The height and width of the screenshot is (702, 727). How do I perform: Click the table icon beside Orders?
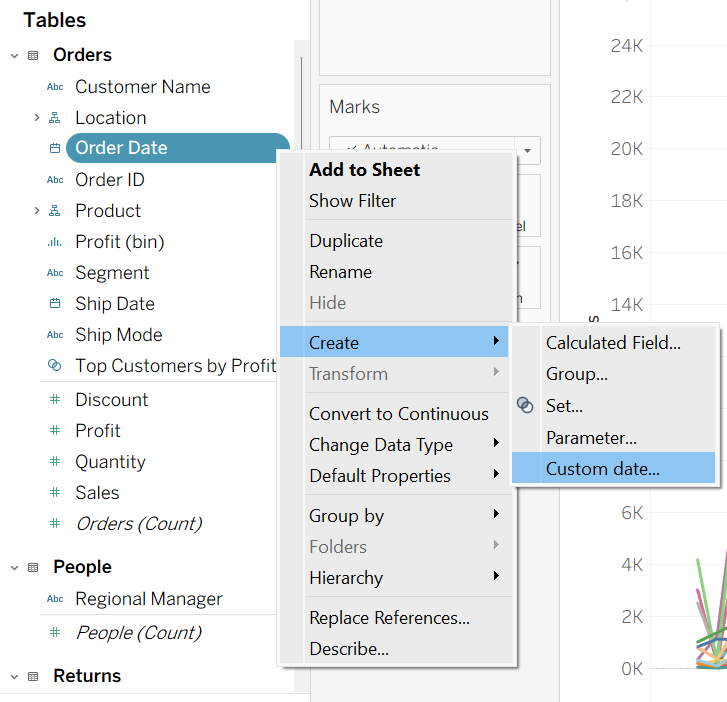(x=33, y=56)
